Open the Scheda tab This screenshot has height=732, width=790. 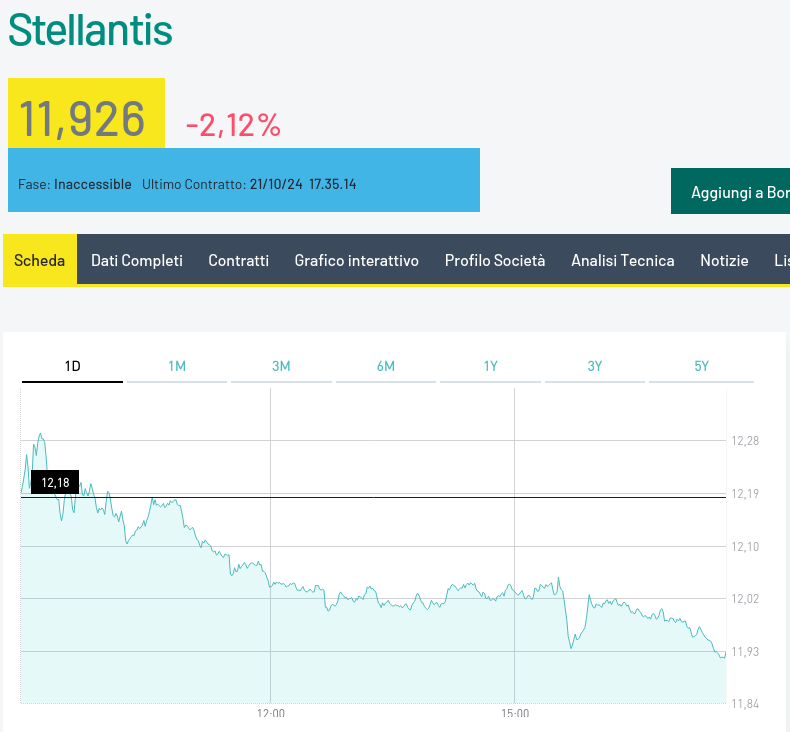pyautogui.click(x=40, y=260)
